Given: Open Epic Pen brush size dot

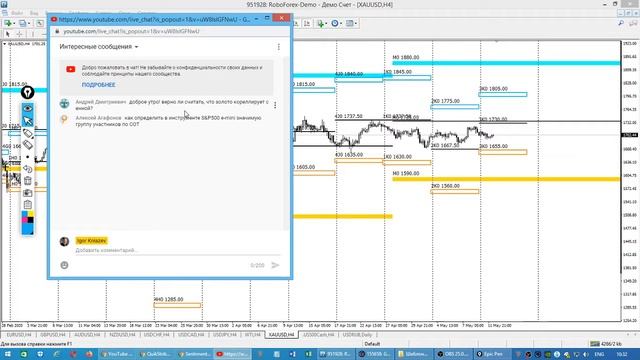Looking at the screenshot, I should point(27,157).
